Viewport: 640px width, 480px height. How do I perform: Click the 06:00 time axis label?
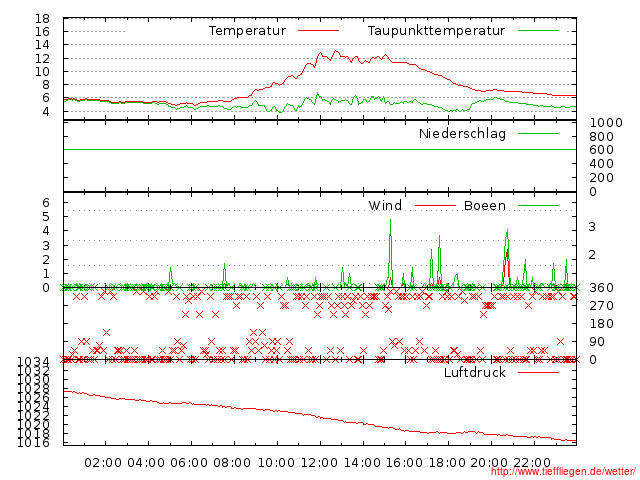point(189,463)
